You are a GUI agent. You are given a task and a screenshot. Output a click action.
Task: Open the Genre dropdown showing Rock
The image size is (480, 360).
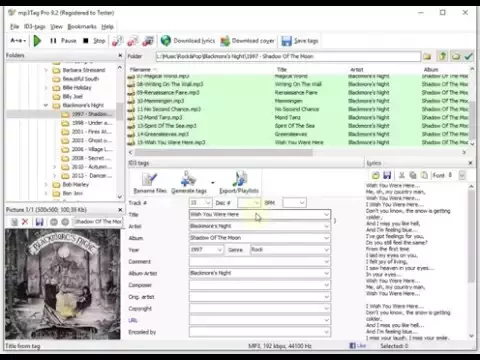pos(326,250)
